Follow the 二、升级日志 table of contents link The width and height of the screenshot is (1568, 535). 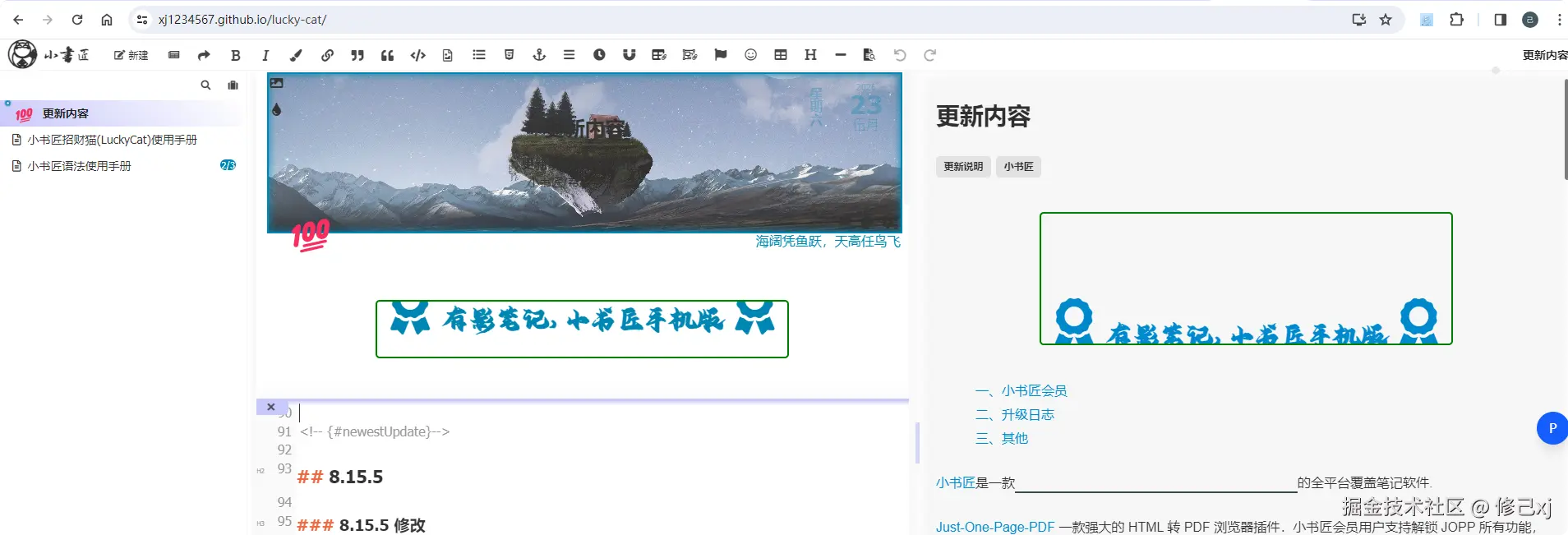click(x=1014, y=415)
